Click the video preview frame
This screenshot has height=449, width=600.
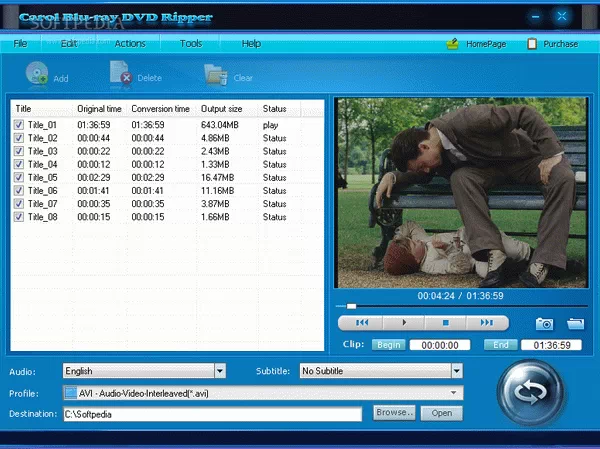coord(461,193)
